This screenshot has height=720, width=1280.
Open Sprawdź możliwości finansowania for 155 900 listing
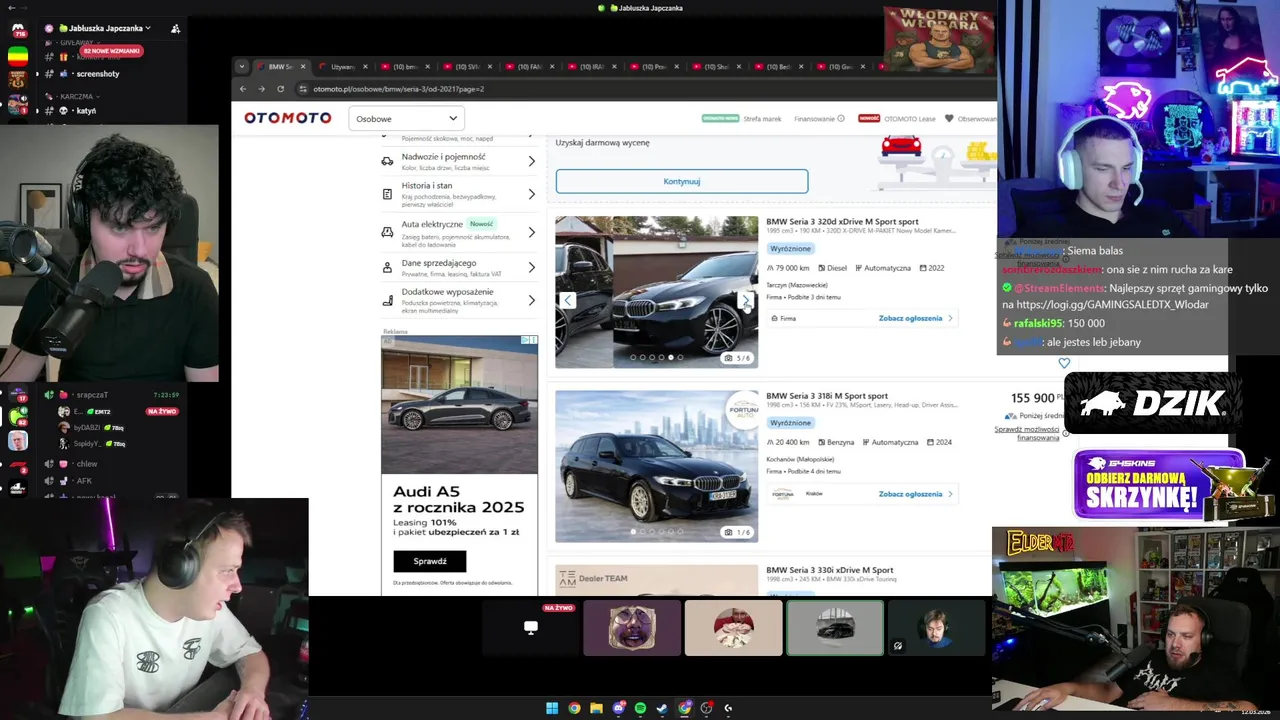1027,433
